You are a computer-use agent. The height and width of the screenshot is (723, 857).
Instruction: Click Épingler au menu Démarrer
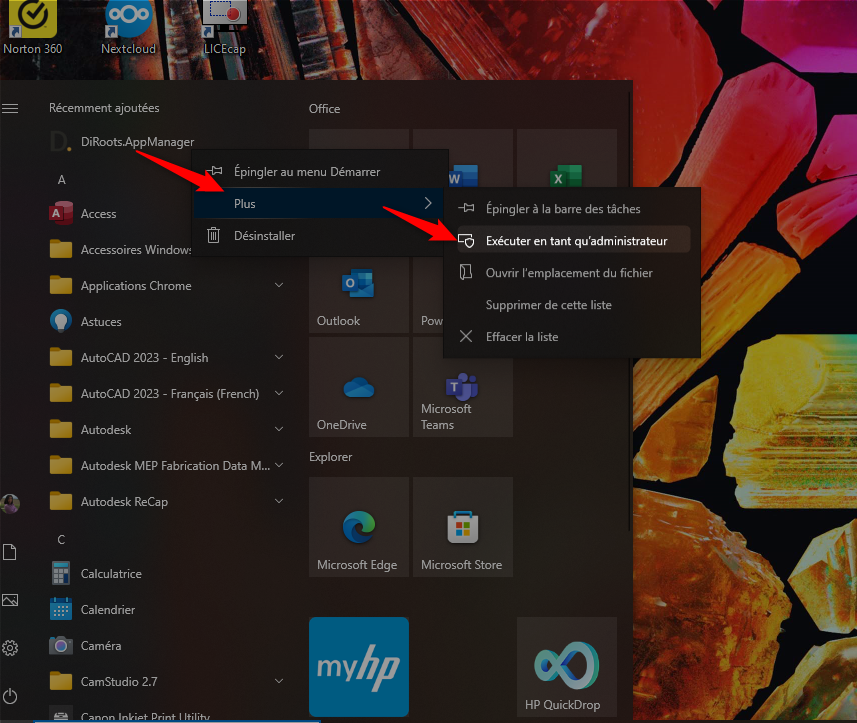pyautogui.click(x=306, y=172)
